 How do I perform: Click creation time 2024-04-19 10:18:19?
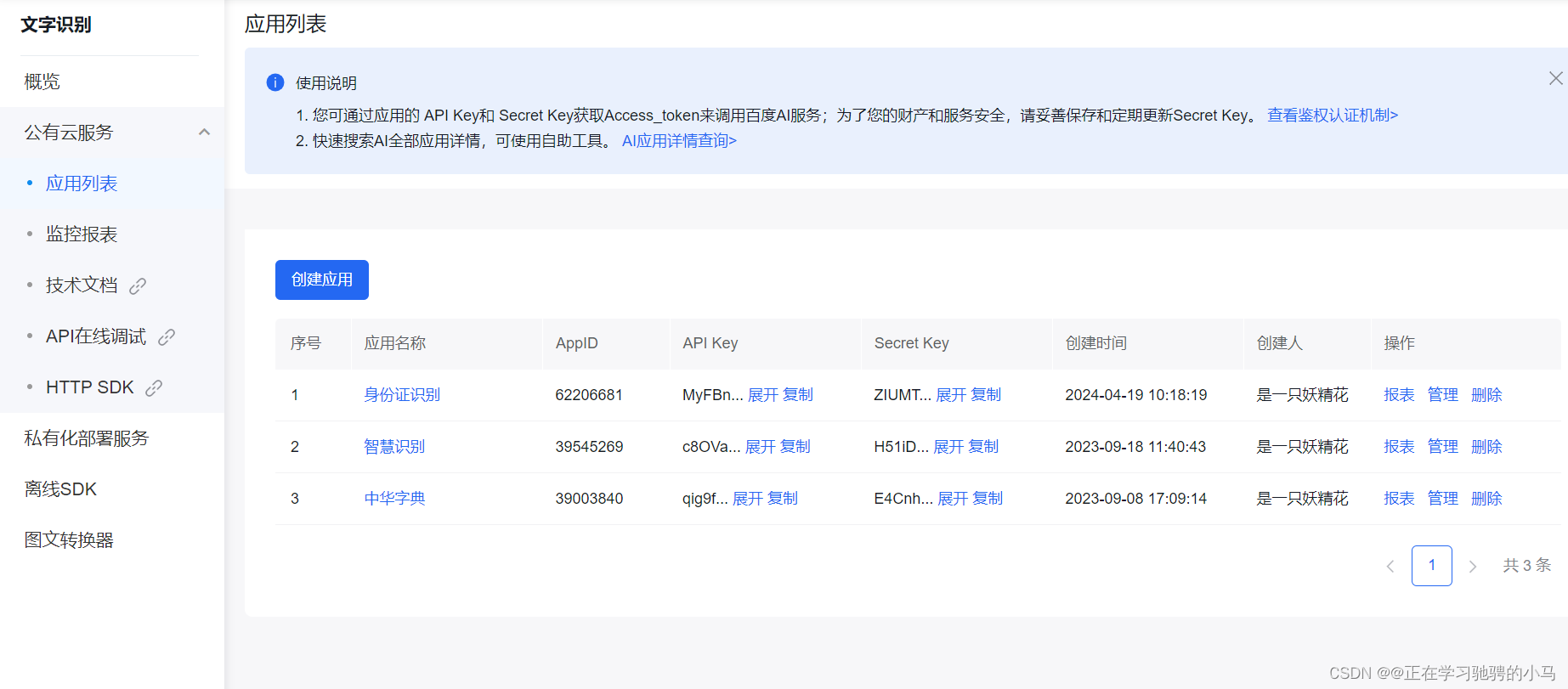pyautogui.click(x=1136, y=395)
